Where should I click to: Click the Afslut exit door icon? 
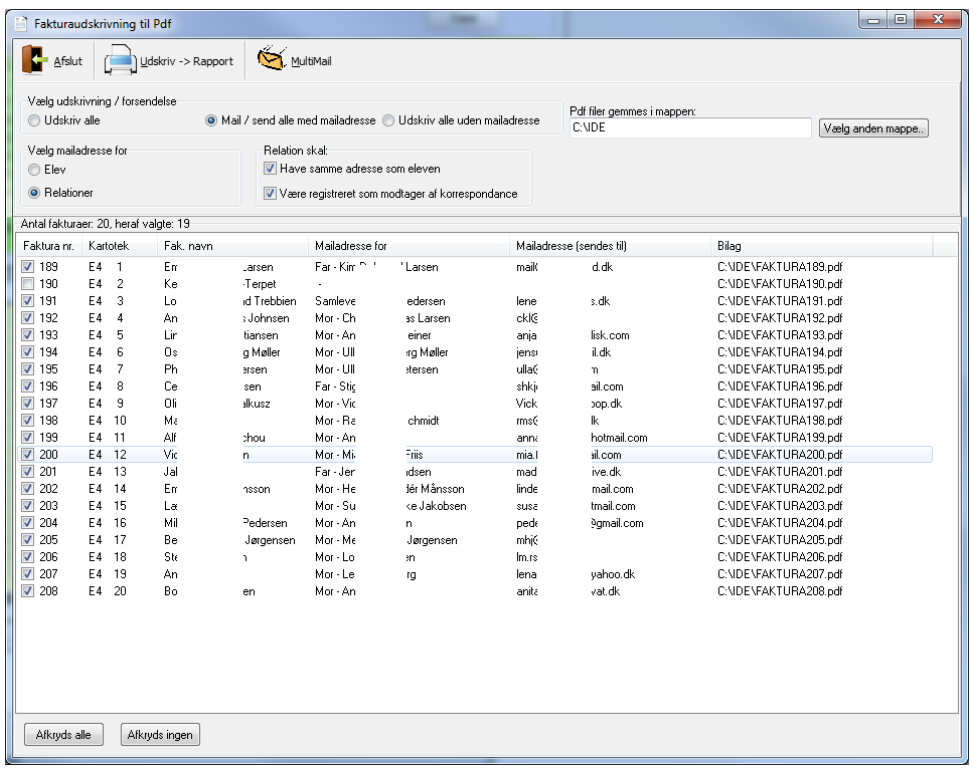point(35,60)
